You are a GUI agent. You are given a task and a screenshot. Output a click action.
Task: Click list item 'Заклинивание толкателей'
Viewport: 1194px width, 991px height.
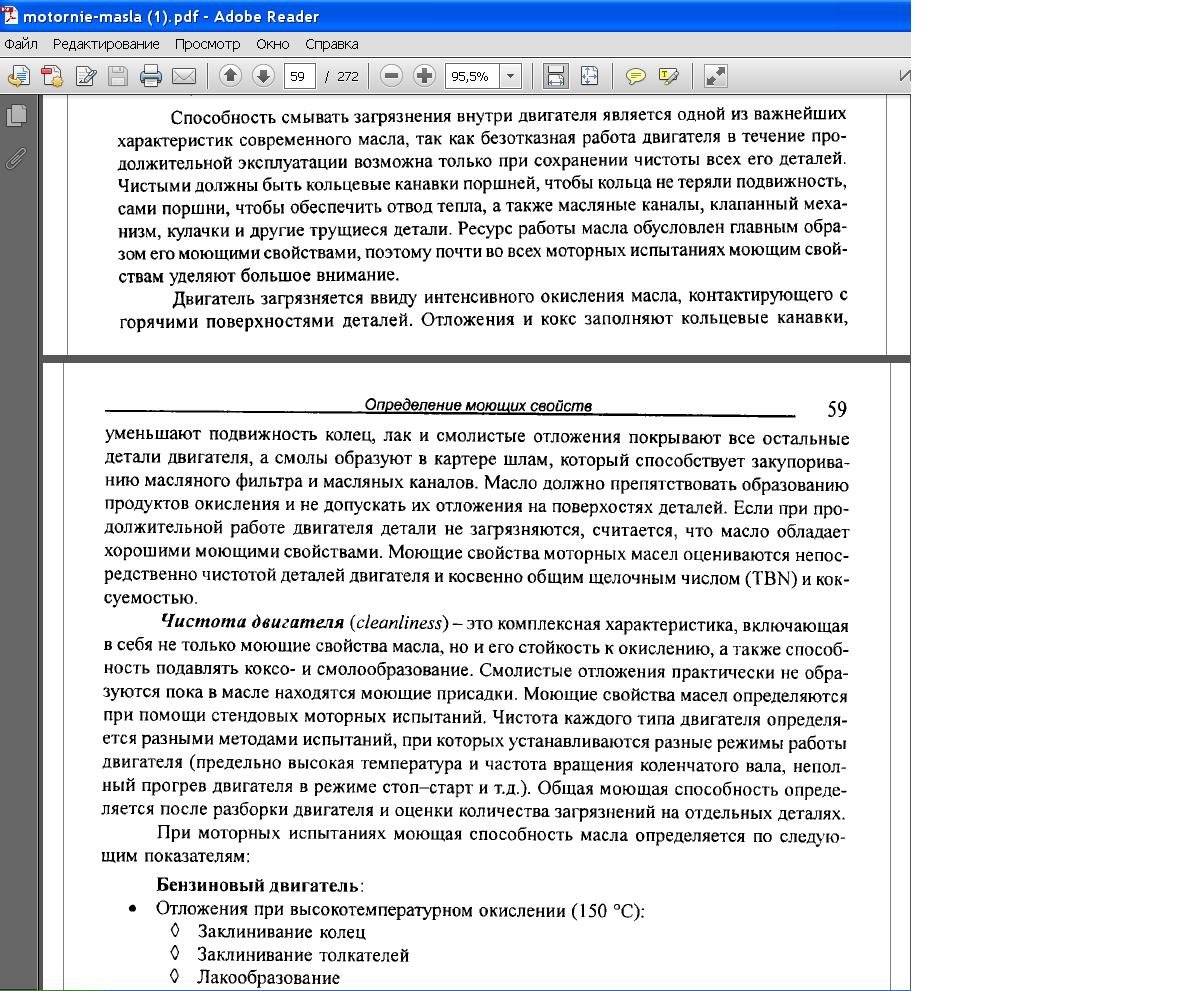point(303,954)
